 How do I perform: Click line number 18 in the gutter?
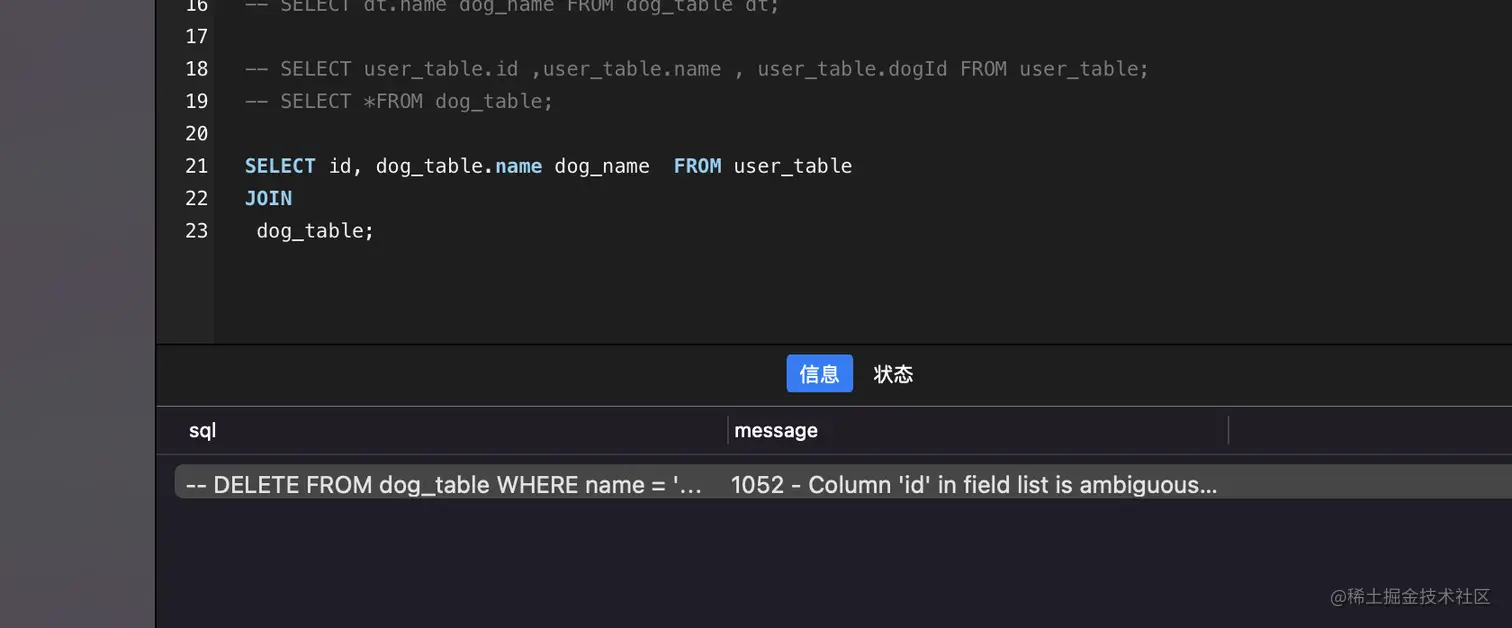coord(196,69)
